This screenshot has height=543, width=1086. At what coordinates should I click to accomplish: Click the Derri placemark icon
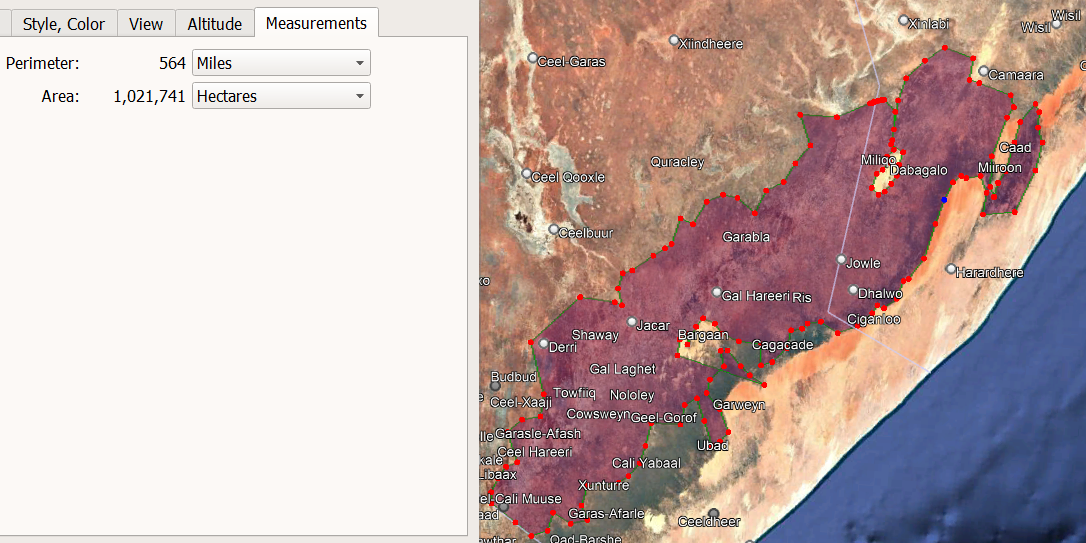pos(543,344)
